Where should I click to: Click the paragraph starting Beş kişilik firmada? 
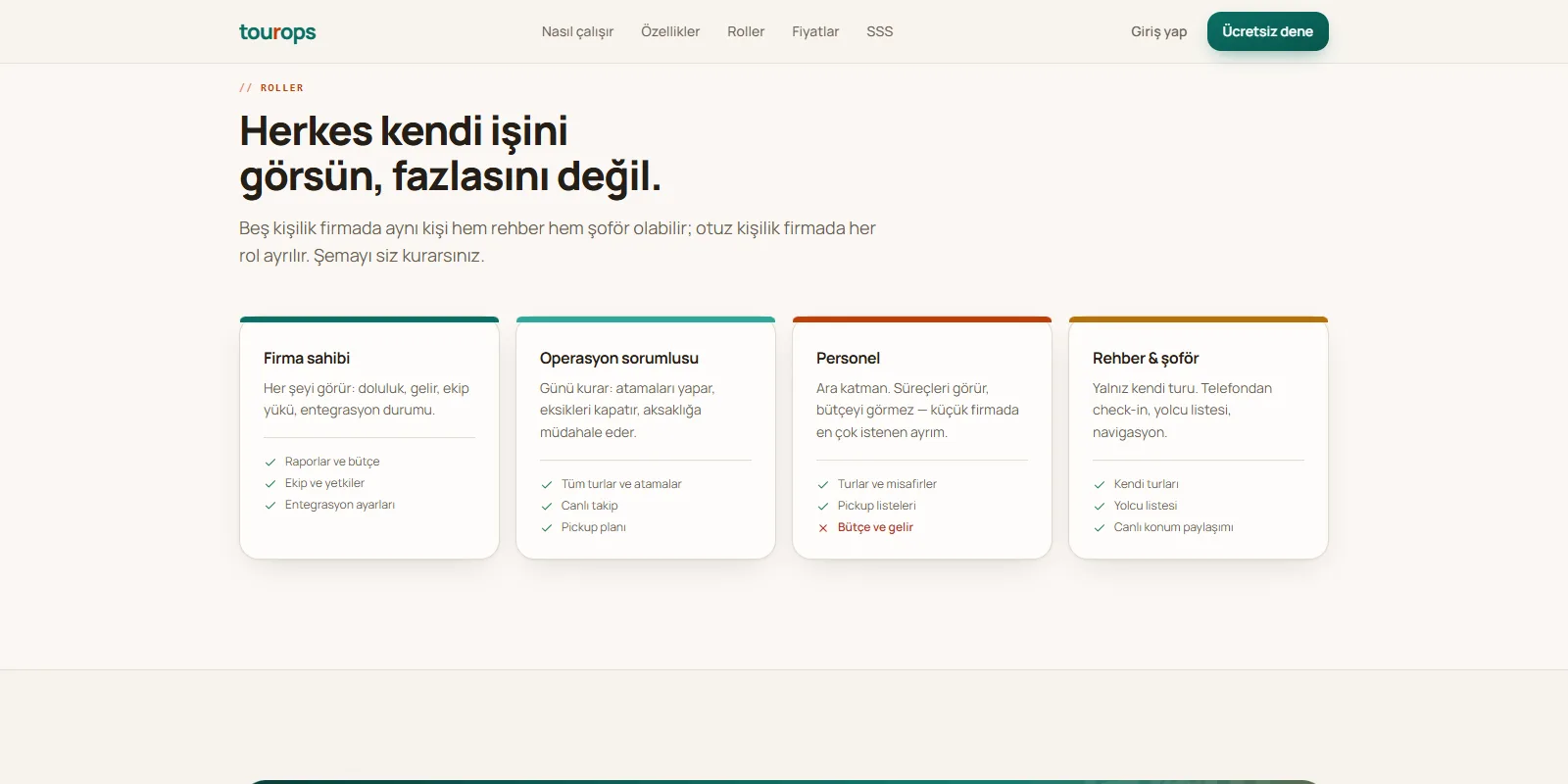[x=558, y=242]
